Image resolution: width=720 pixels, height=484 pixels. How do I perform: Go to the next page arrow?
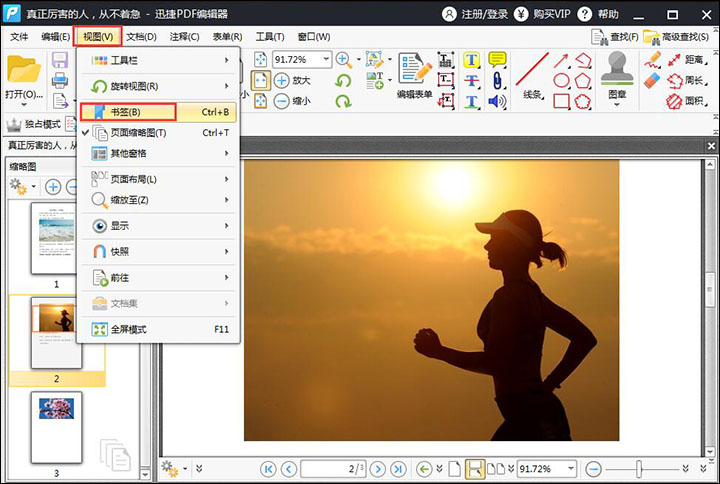[x=377, y=468]
